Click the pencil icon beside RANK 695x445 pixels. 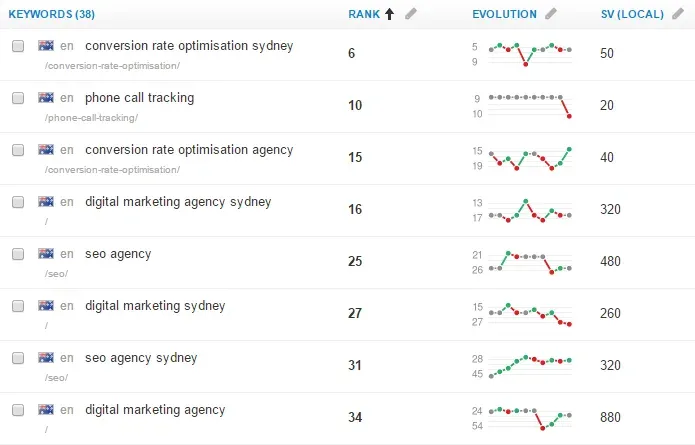click(x=411, y=14)
